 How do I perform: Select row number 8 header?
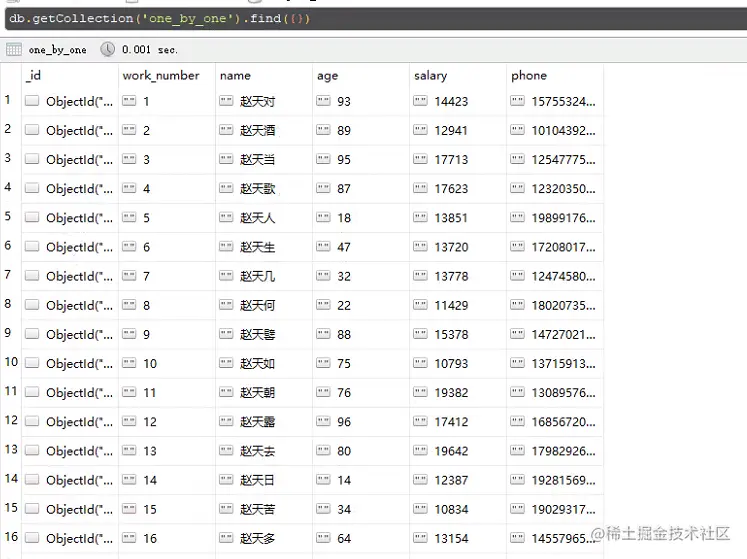click(x=8, y=304)
